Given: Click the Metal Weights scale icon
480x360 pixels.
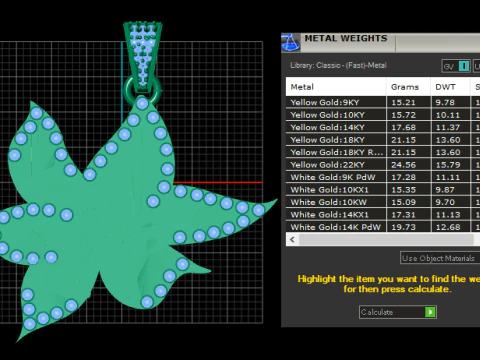Looking at the screenshot, I should 291,42.
